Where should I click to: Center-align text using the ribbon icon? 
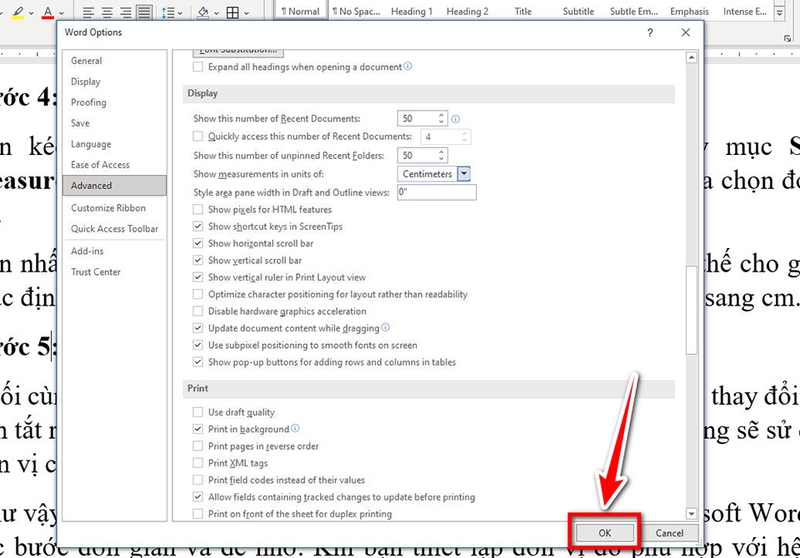coord(107,12)
